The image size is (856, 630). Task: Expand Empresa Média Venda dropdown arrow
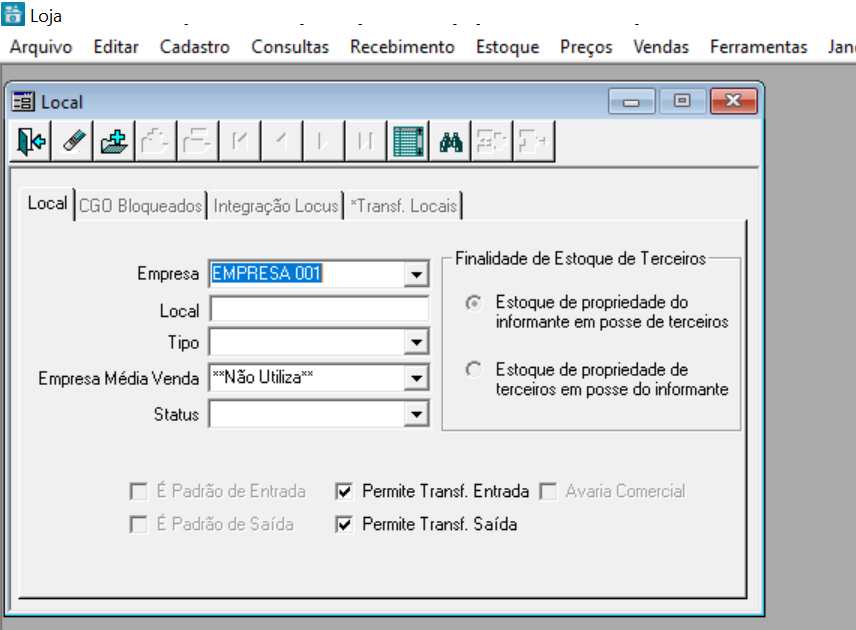[416, 378]
